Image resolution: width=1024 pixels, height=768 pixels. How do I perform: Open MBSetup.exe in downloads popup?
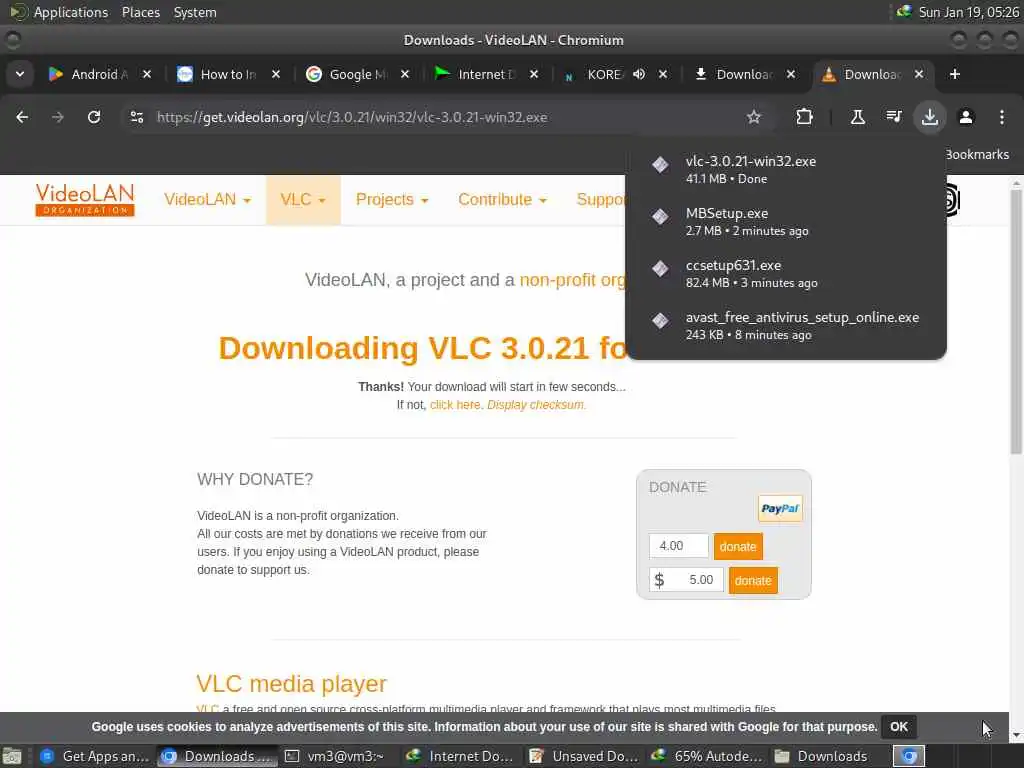coord(786,221)
